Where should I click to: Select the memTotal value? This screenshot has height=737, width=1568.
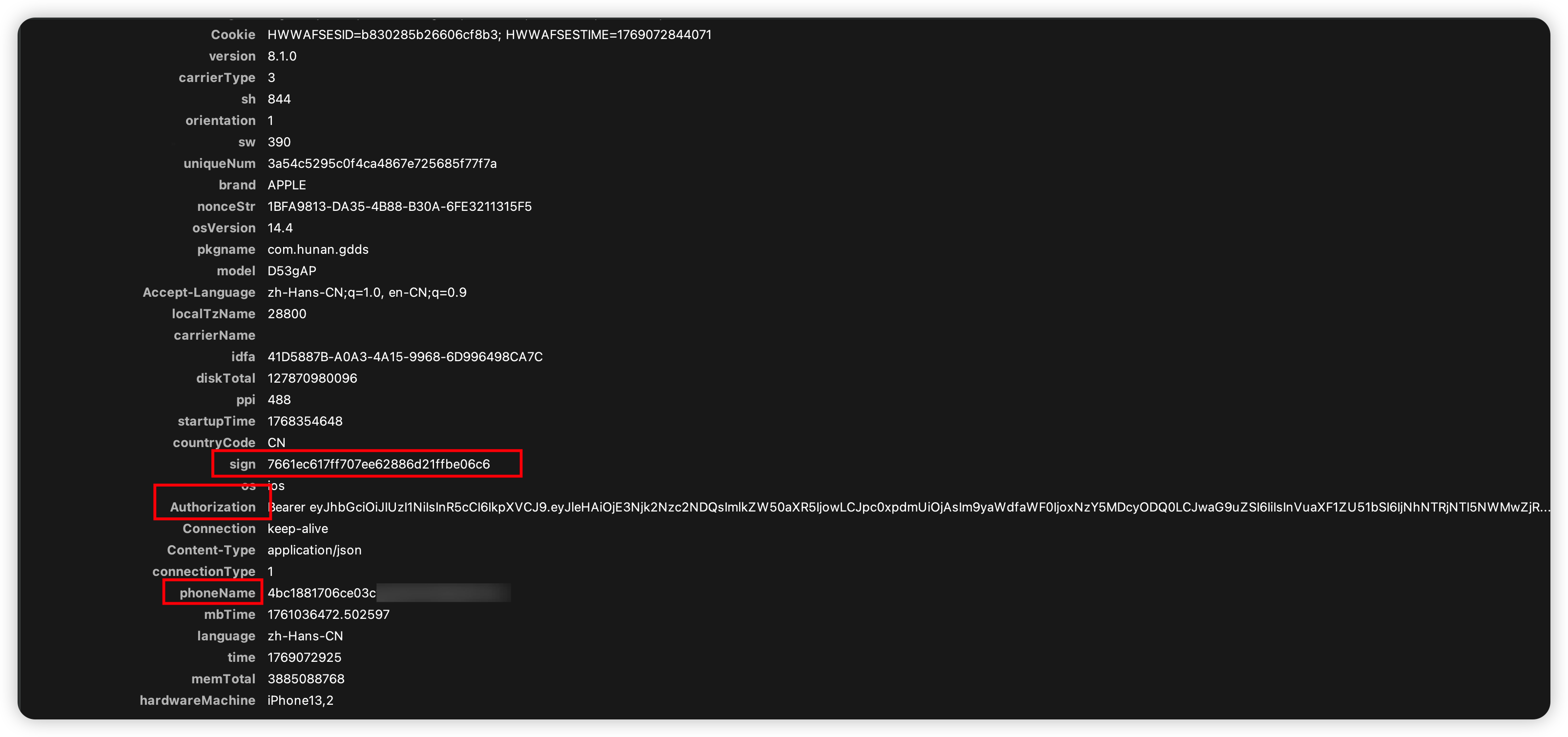pyautogui.click(x=306, y=678)
